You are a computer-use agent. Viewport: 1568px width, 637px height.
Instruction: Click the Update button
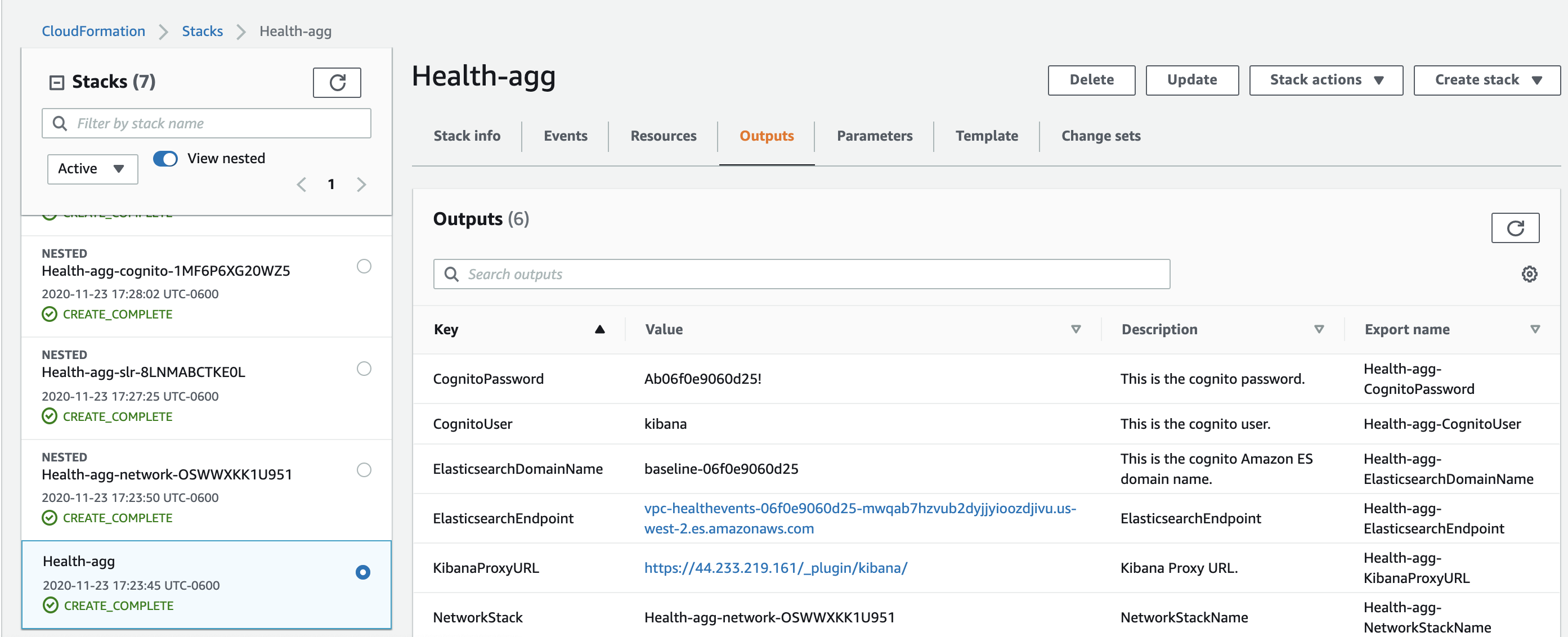[1192, 80]
